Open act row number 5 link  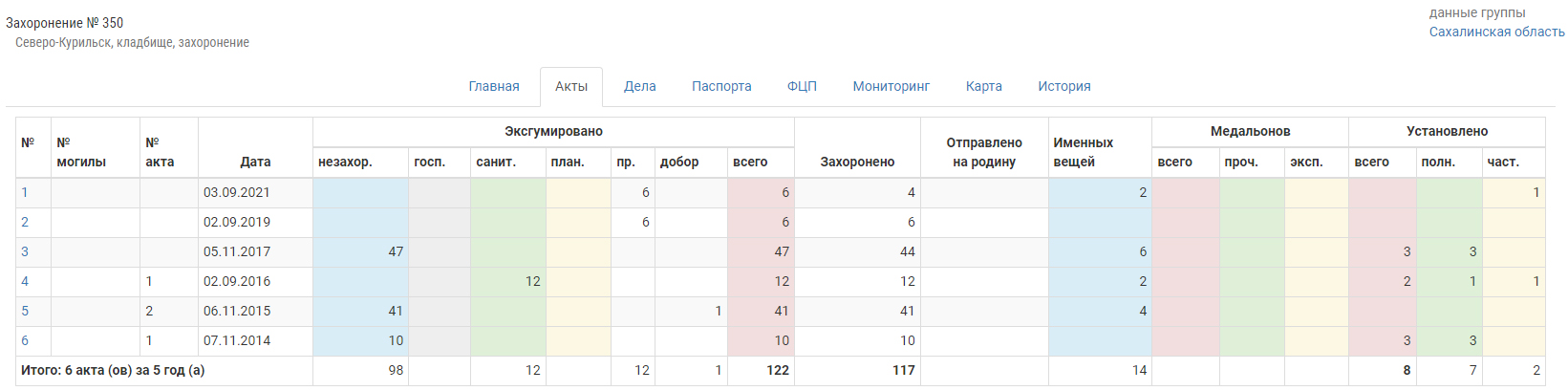point(25,311)
